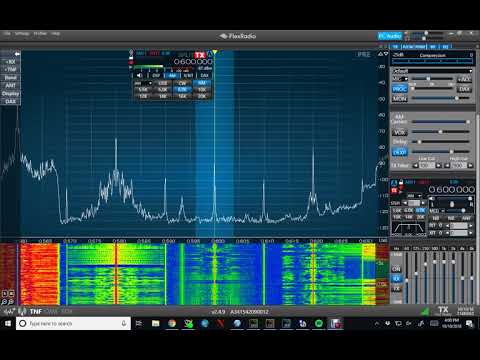
Task: Toggle the DEXP button
Action: click(399, 152)
